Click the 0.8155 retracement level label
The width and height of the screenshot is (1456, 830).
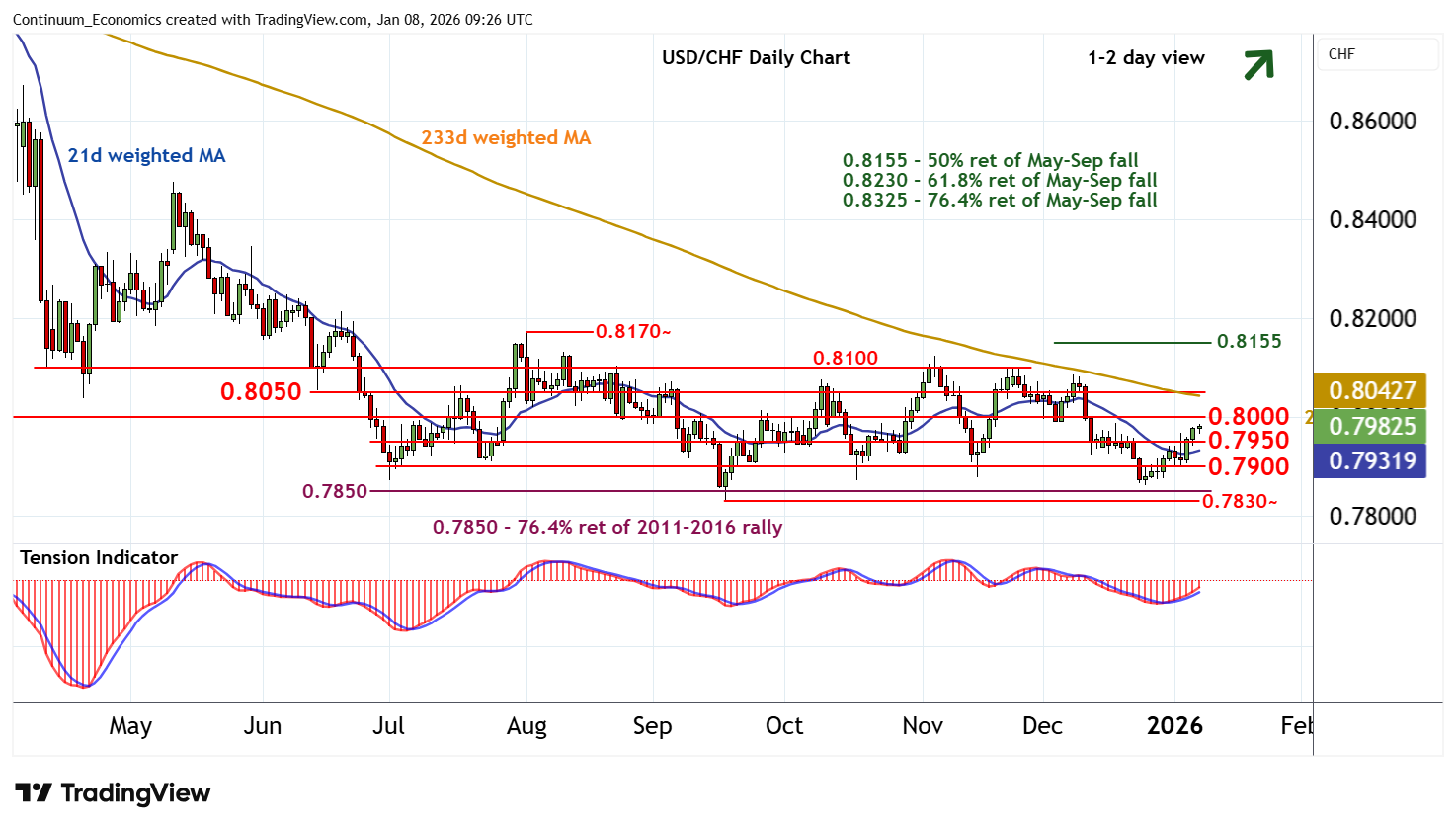[x=1249, y=341]
